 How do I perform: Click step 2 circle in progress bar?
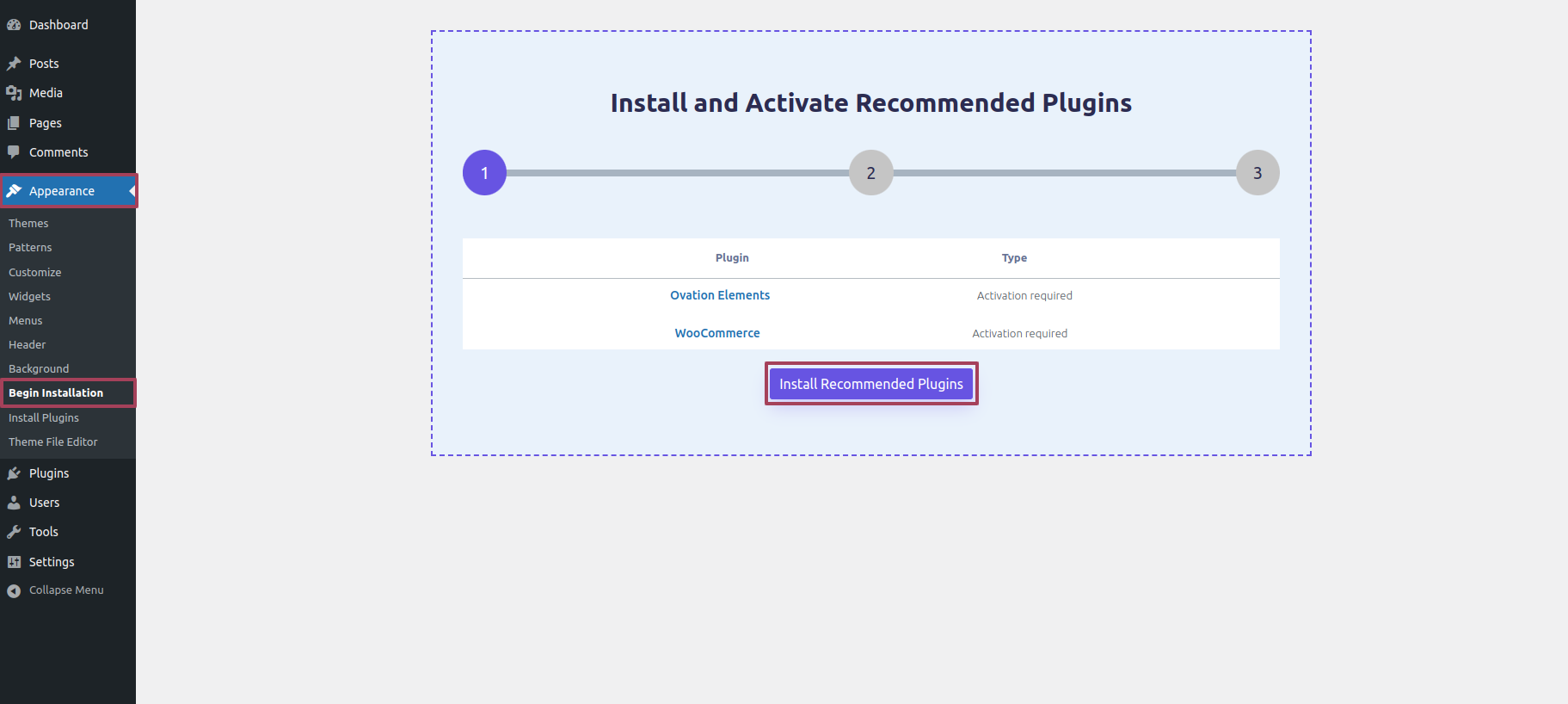pos(871,173)
